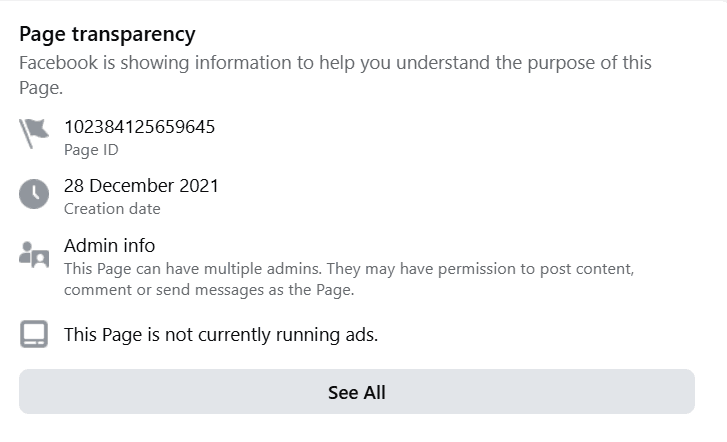Click the people icon beside Admin info

pyautogui.click(x=34, y=254)
